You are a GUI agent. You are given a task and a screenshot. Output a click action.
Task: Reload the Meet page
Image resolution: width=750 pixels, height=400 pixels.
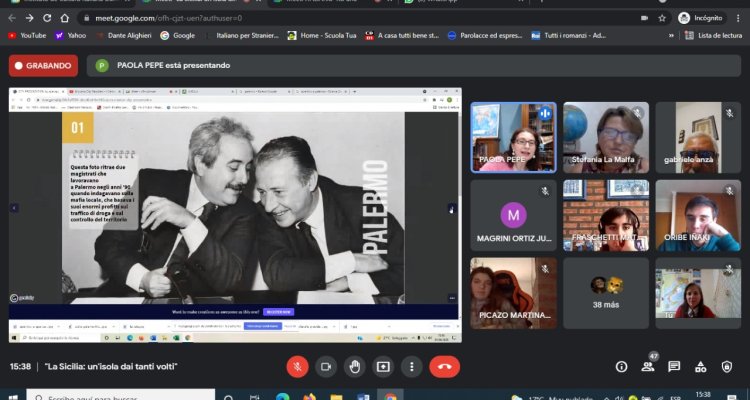[x=47, y=18]
